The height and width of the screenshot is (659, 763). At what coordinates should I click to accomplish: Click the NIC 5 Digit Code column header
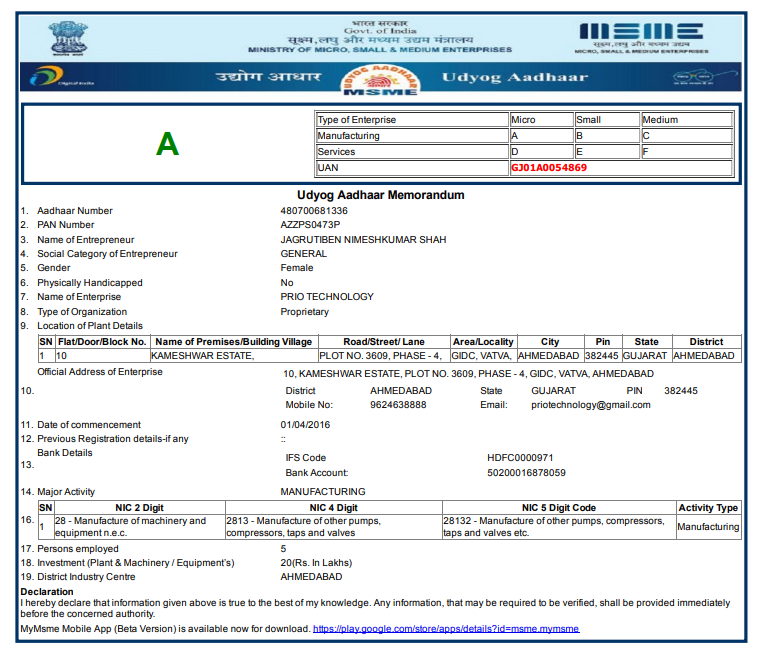pyautogui.click(x=558, y=508)
